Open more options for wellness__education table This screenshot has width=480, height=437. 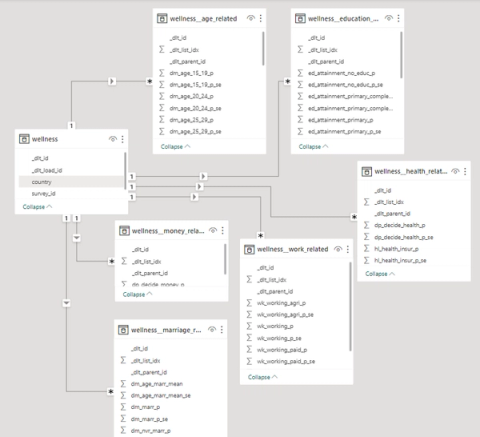pos(399,18)
